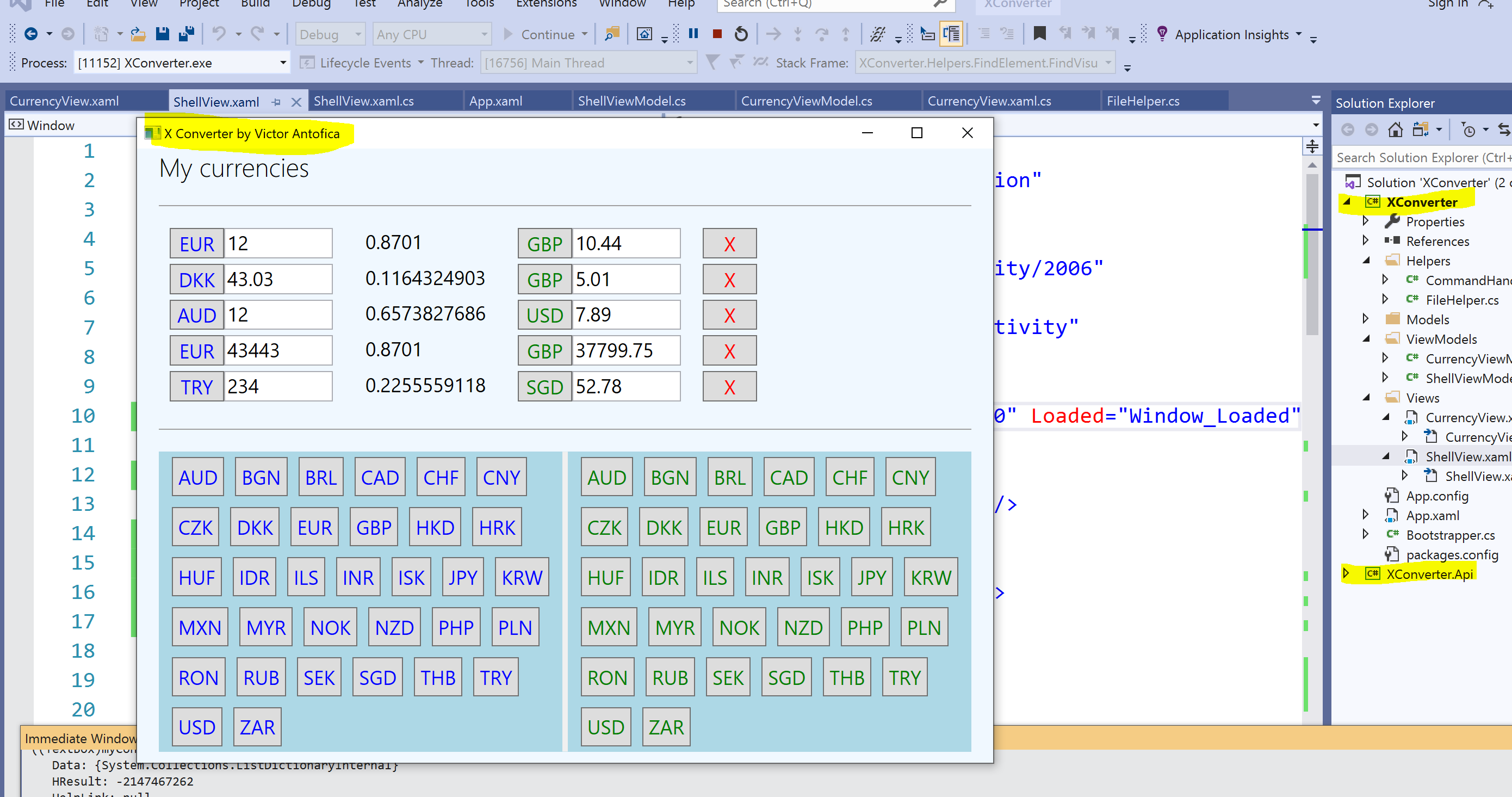This screenshot has height=797, width=1512.
Task: Click the Navigate Backward arrow icon
Action: (x=30, y=34)
